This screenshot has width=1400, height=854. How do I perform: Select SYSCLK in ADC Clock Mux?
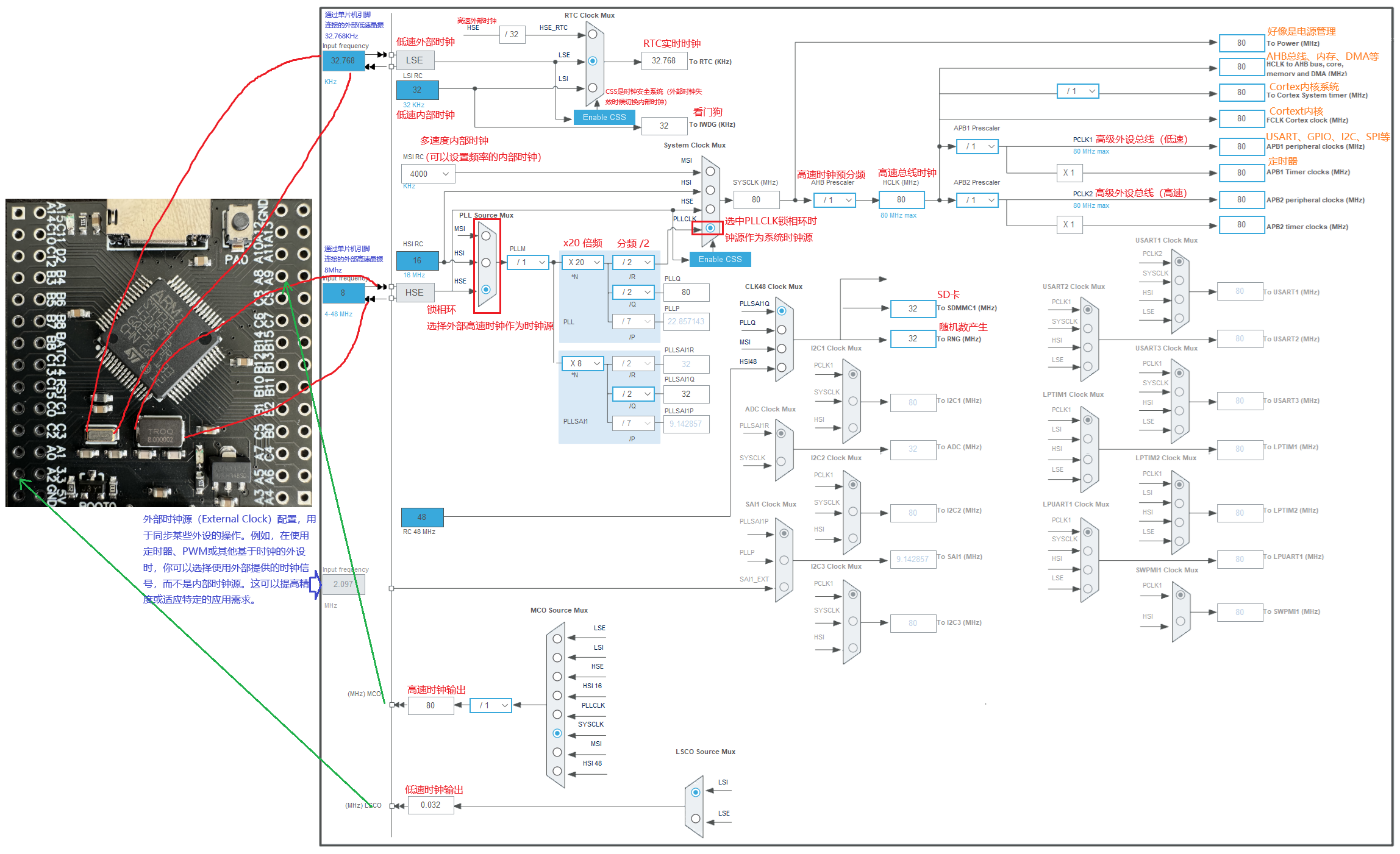(x=782, y=461)
